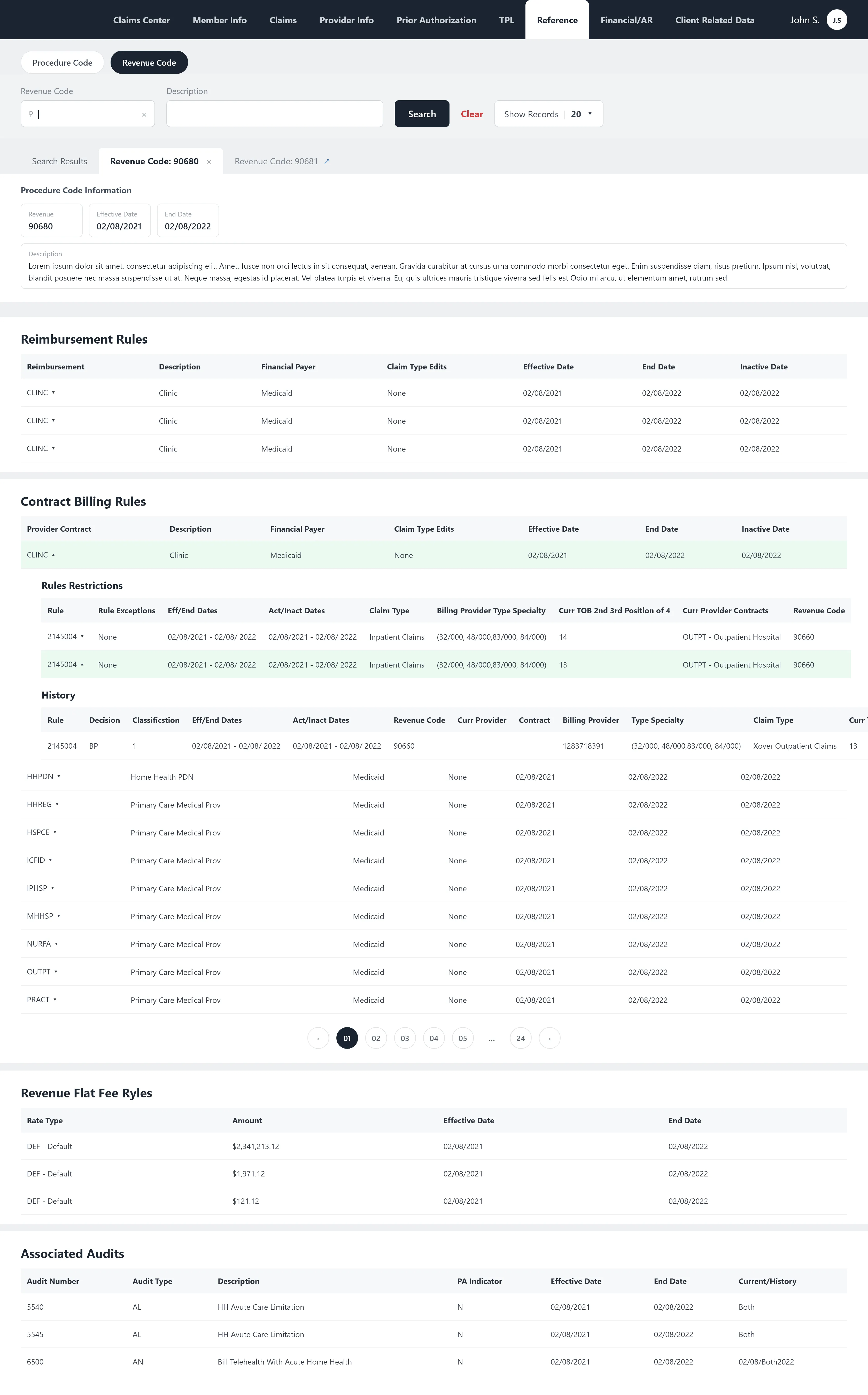Jump to last page 24
This screenshot has width=868, height=1395.
point(521,1038)
